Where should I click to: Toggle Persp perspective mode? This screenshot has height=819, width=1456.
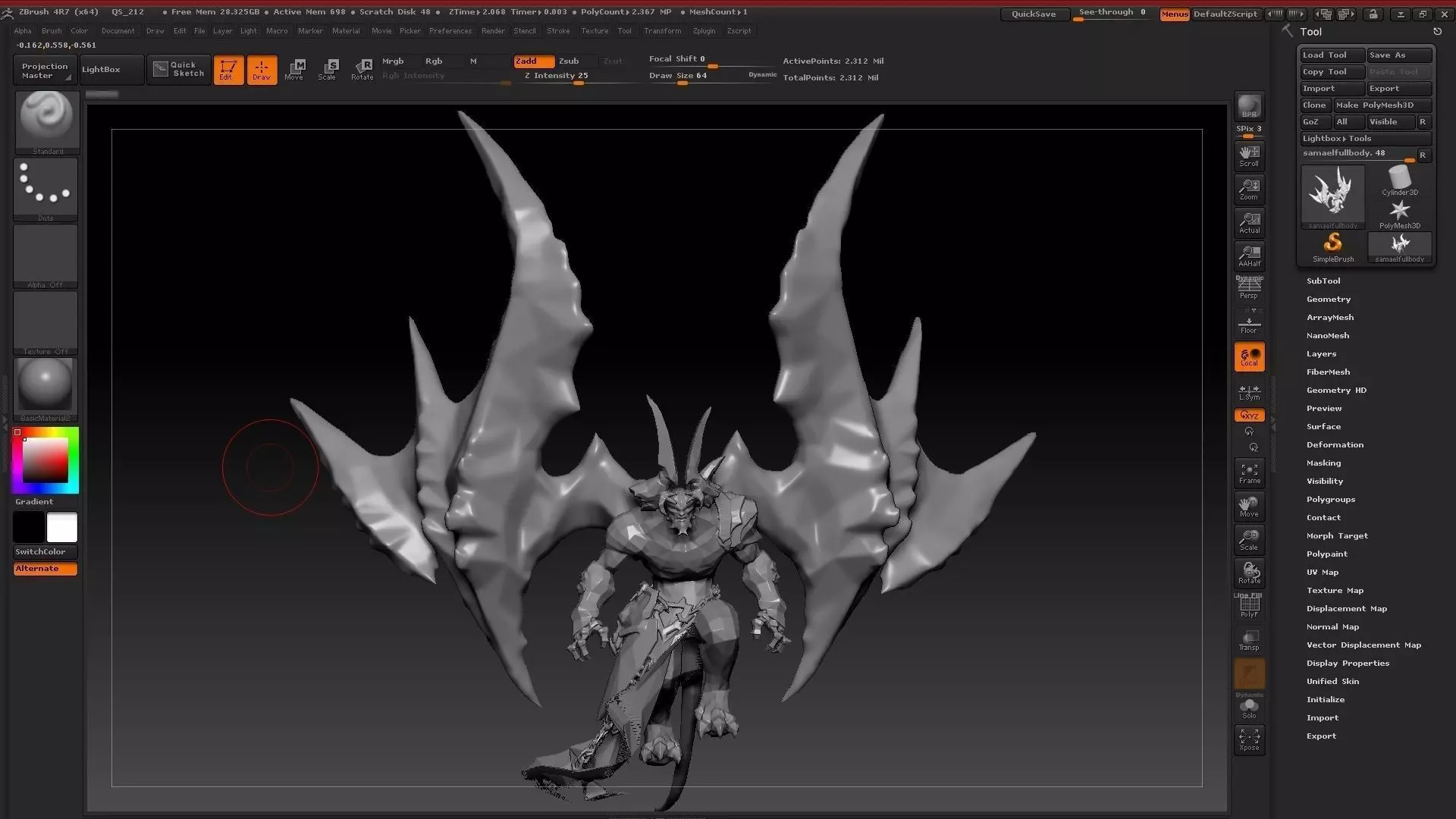tap(1249, 288)
